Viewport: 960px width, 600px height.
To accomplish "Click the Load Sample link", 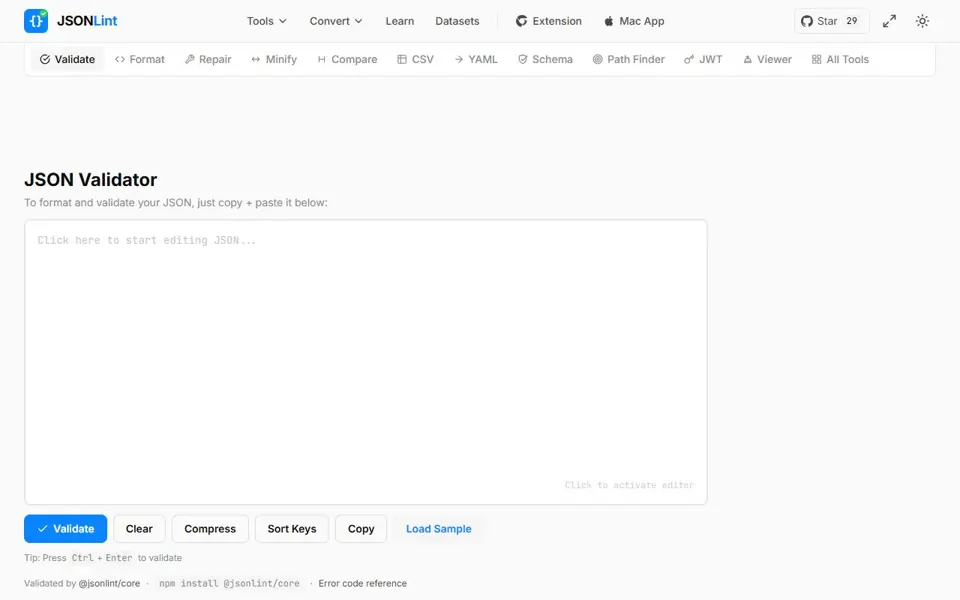I will 438,528.
